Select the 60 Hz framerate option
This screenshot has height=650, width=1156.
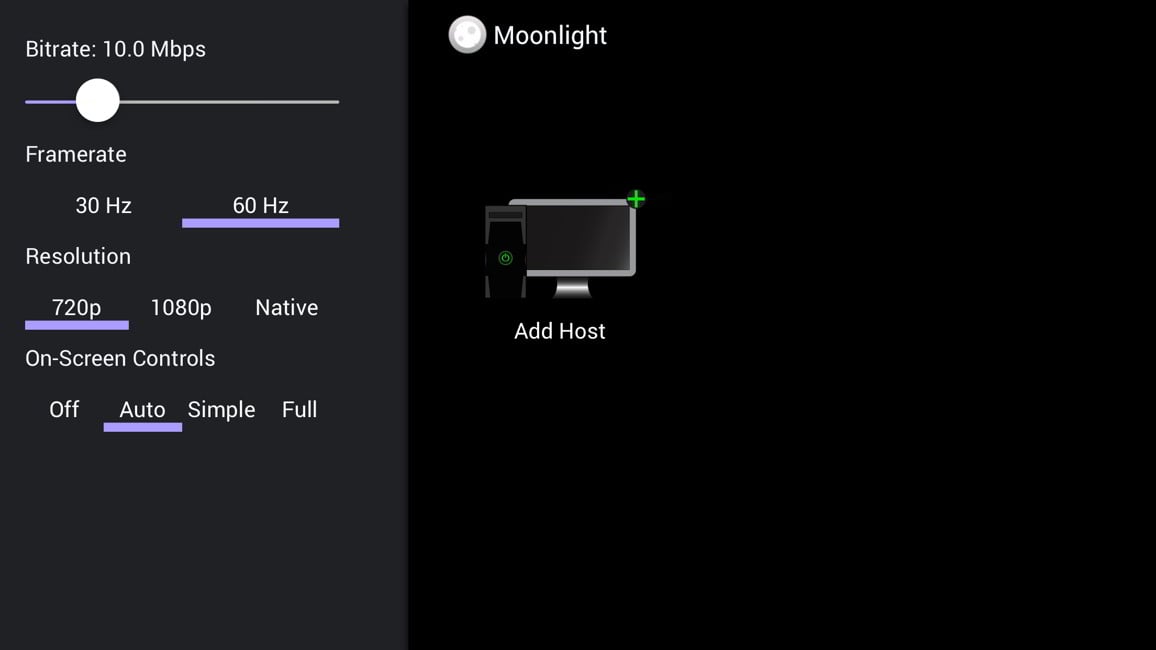(x=260, y=206)
